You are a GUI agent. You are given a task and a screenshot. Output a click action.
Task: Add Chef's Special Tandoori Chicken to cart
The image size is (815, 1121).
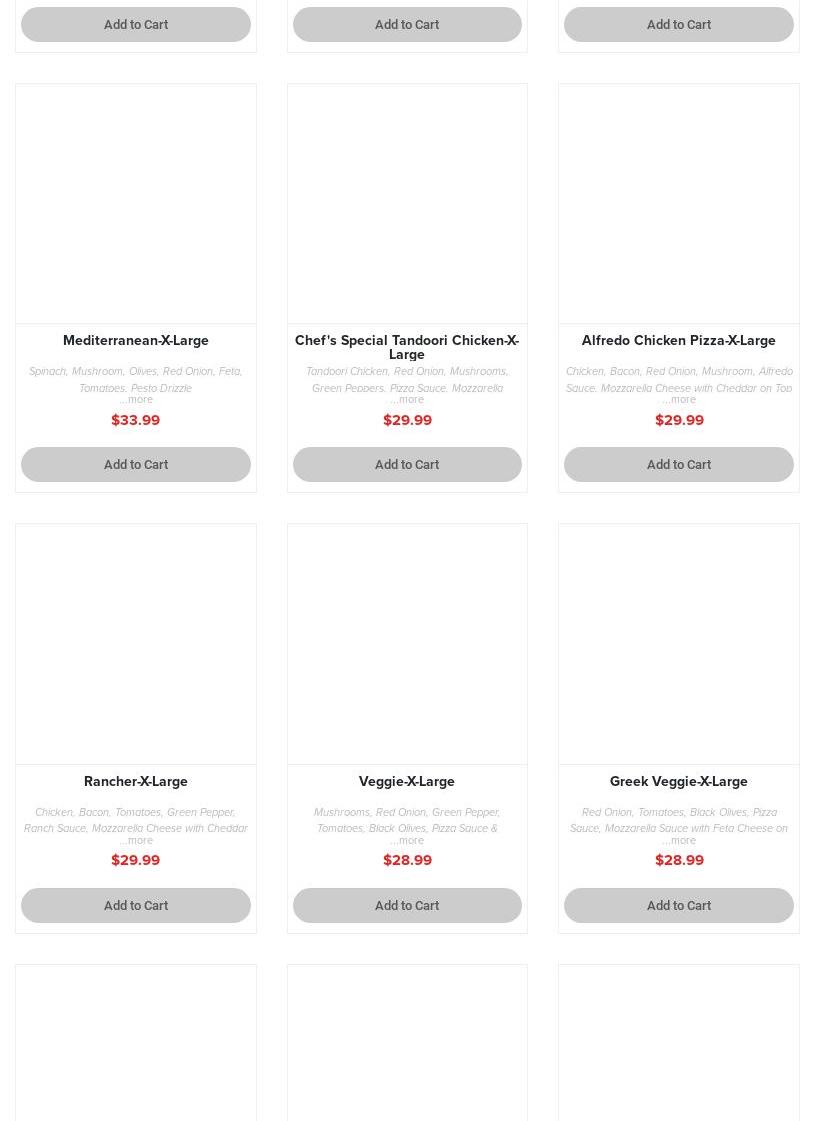point(406,464)
